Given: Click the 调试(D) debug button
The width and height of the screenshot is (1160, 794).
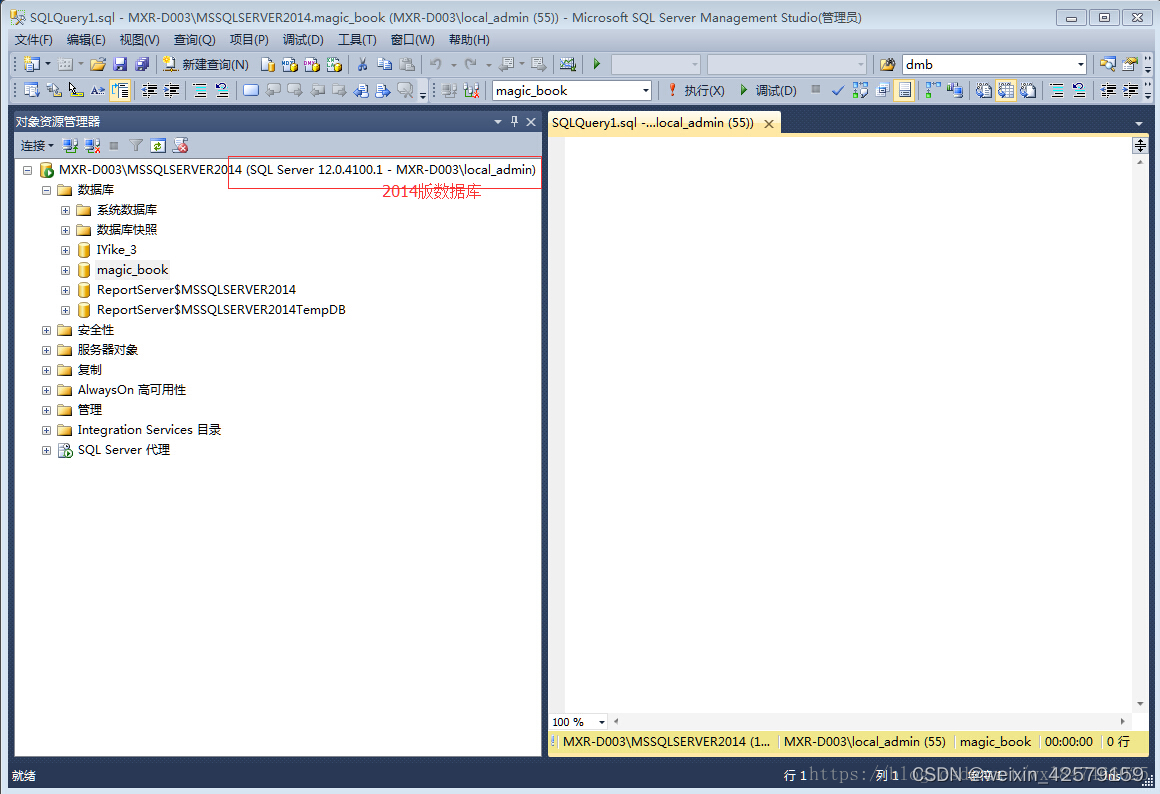Looking at the screenshot, I should tap(767, 90).
